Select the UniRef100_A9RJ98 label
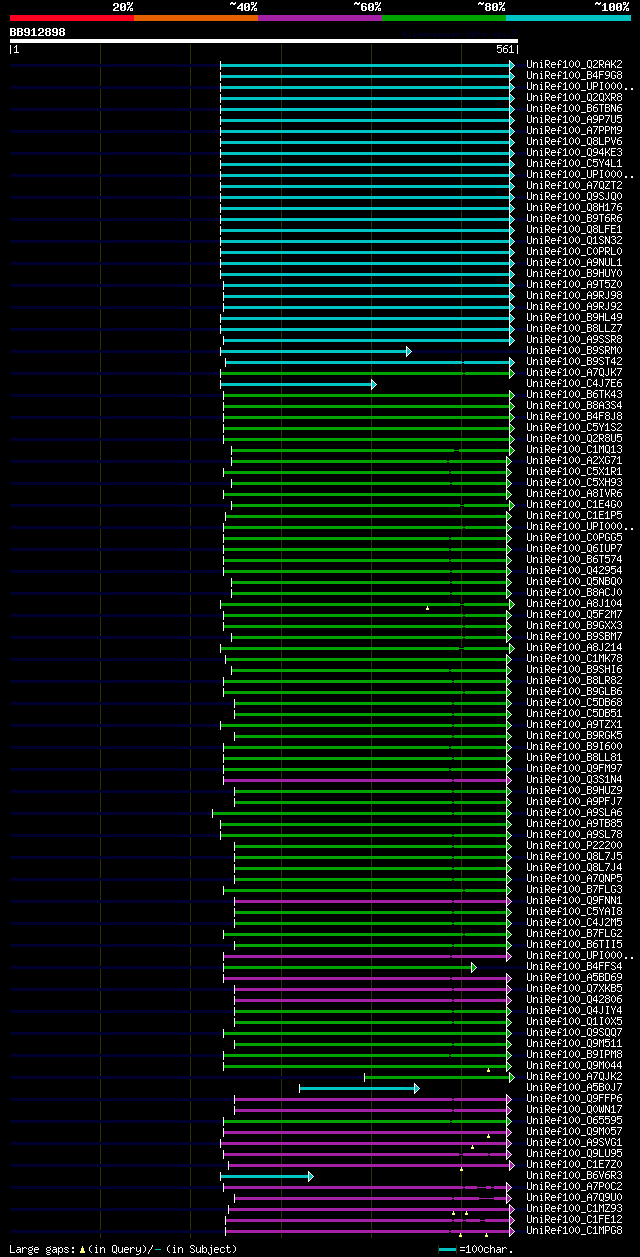 (574, 295)
